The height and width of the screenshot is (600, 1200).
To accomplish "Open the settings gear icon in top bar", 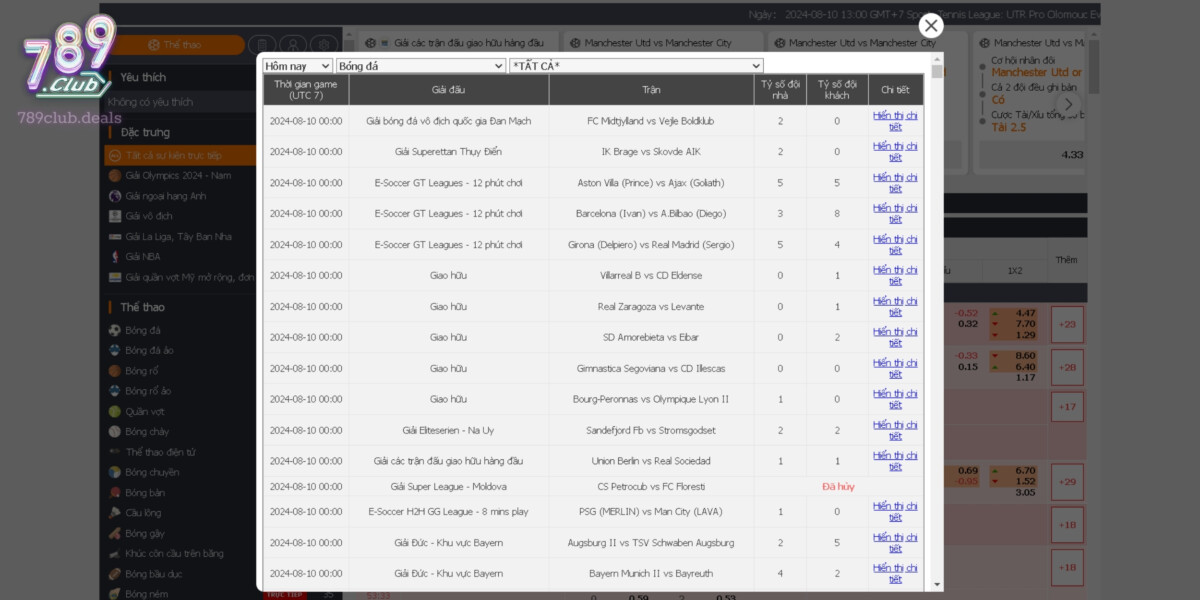I will [324, 45].
